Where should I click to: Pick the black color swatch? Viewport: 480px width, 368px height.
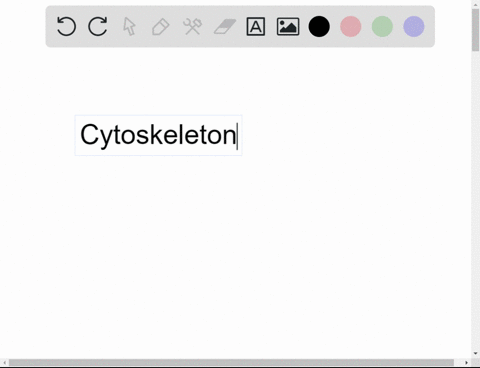pyautogui.click(x=319, y=26)
